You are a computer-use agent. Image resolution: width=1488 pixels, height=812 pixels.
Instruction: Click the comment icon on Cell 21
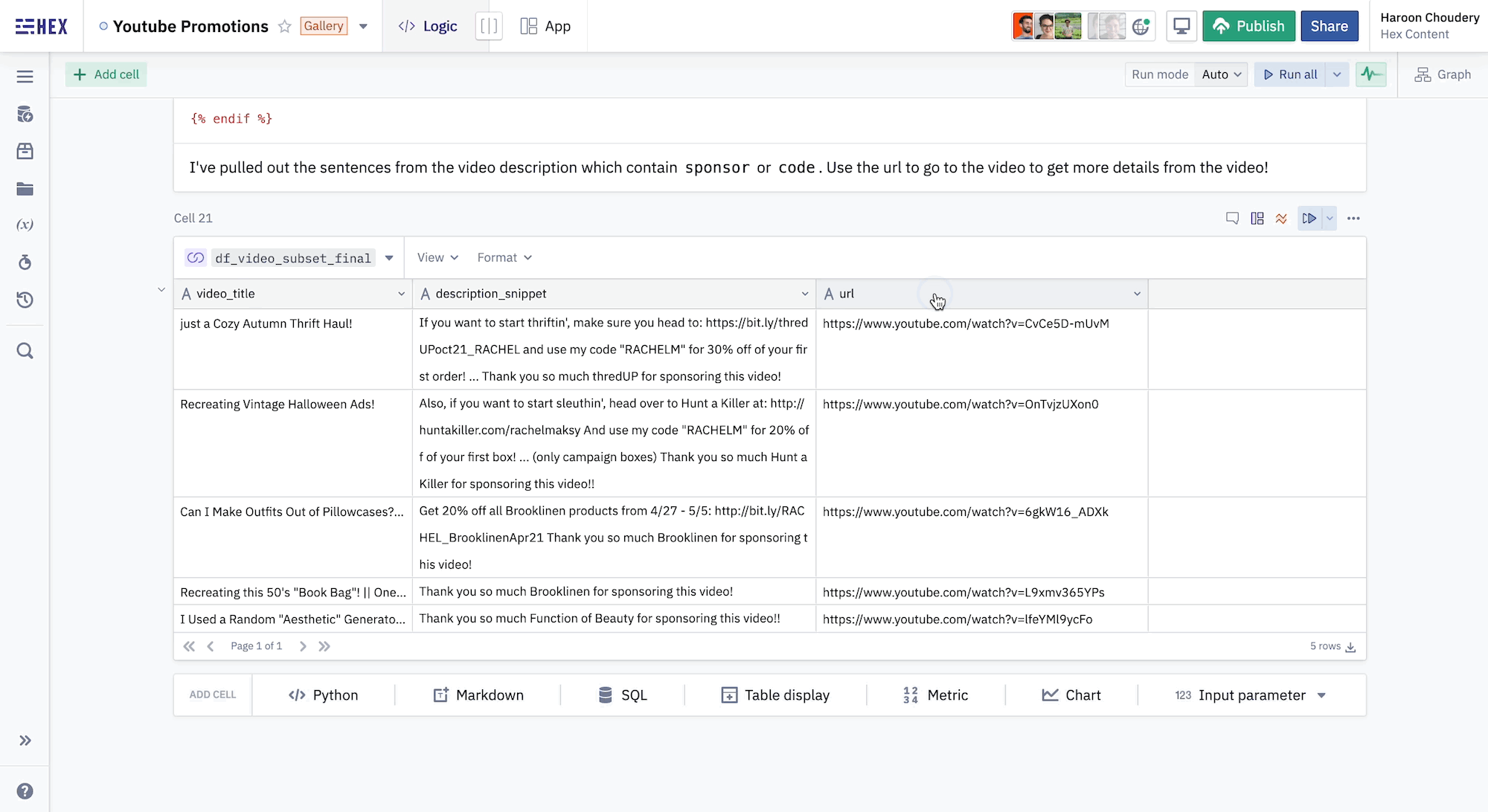[1232, 219]
